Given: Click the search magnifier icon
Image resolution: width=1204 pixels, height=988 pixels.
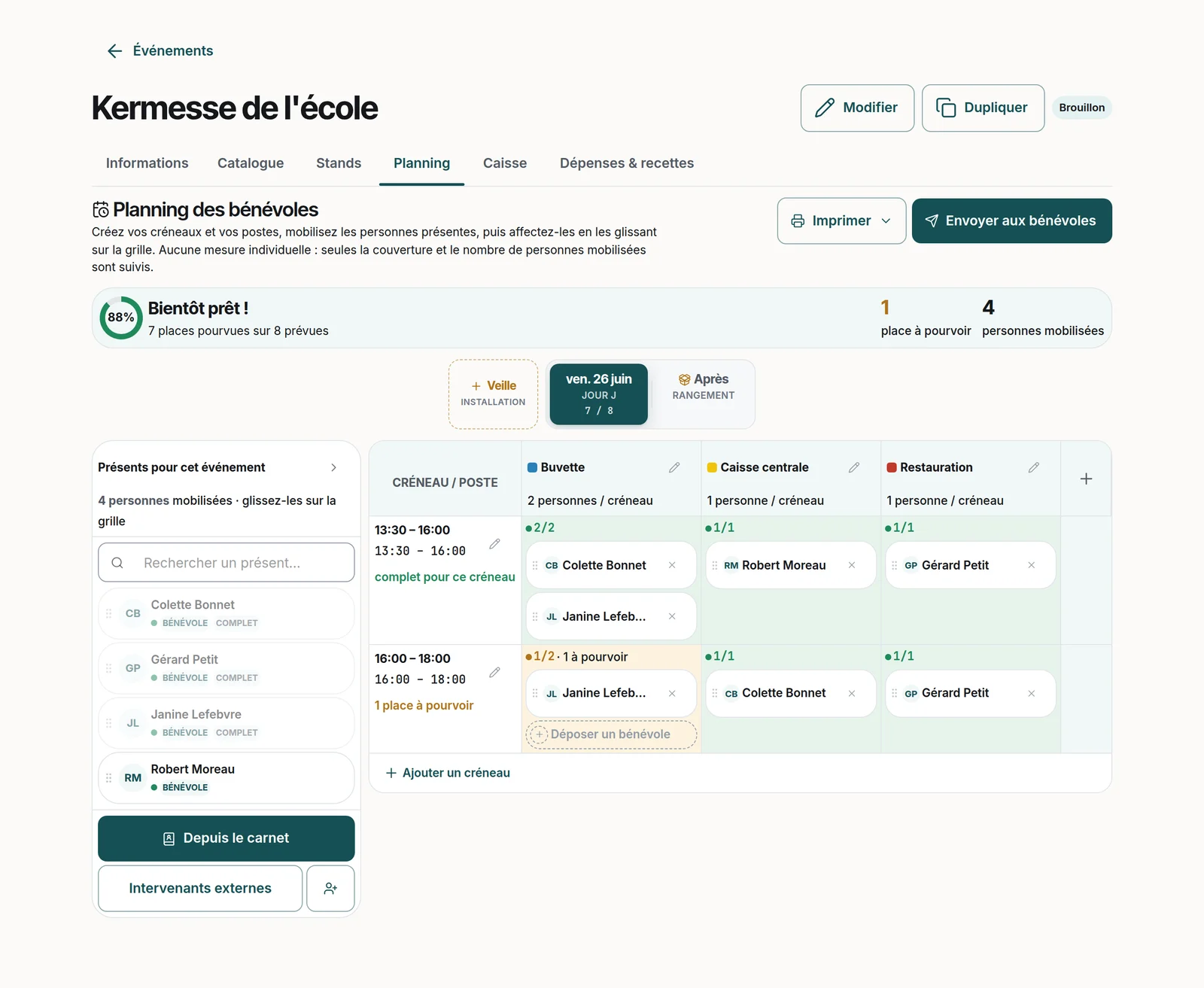Looking at the screenshot, I should 117,563.
